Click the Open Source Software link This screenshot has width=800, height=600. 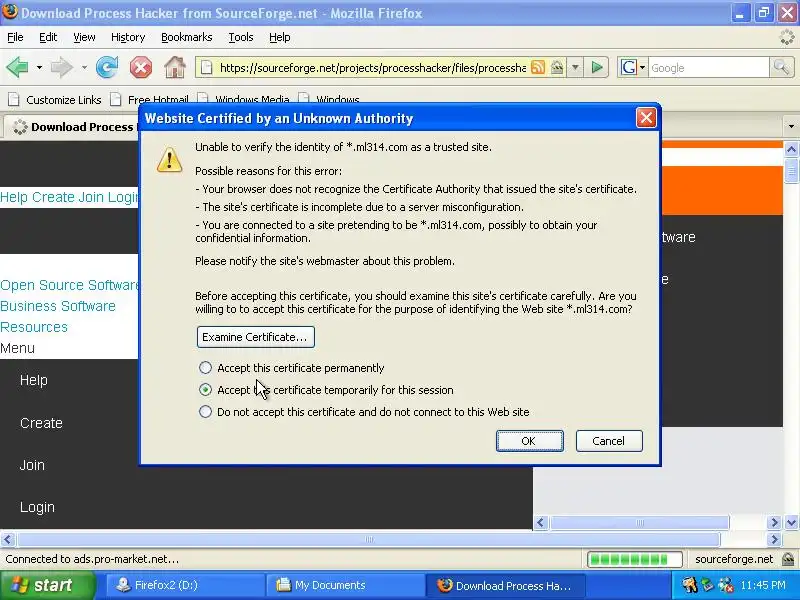[x=69, y=285]
